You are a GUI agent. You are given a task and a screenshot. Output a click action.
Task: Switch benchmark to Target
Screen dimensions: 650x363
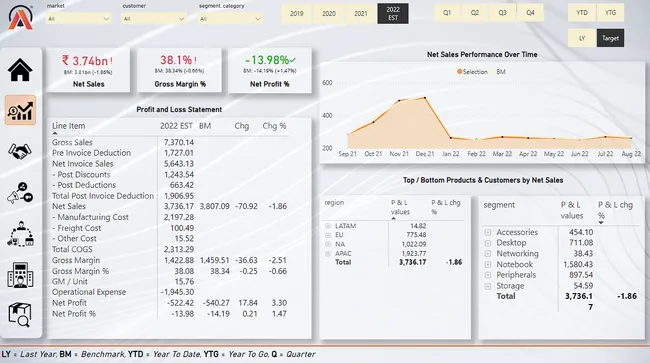click(610, 38)
